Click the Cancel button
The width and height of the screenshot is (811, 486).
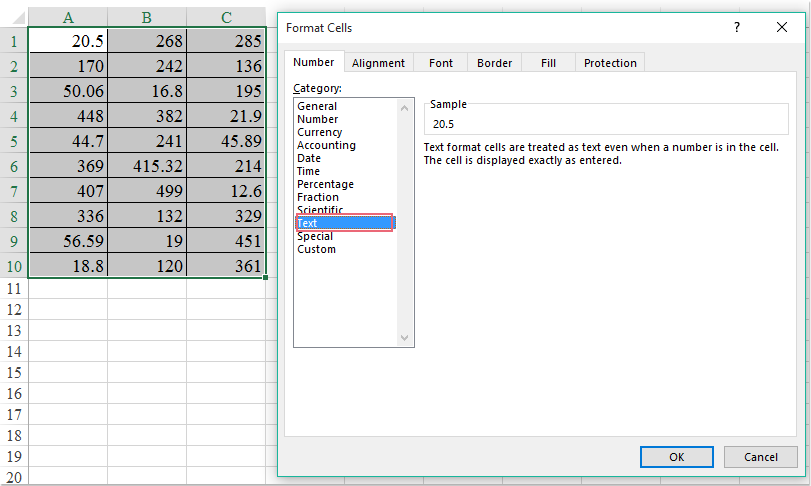pos(761,457)
